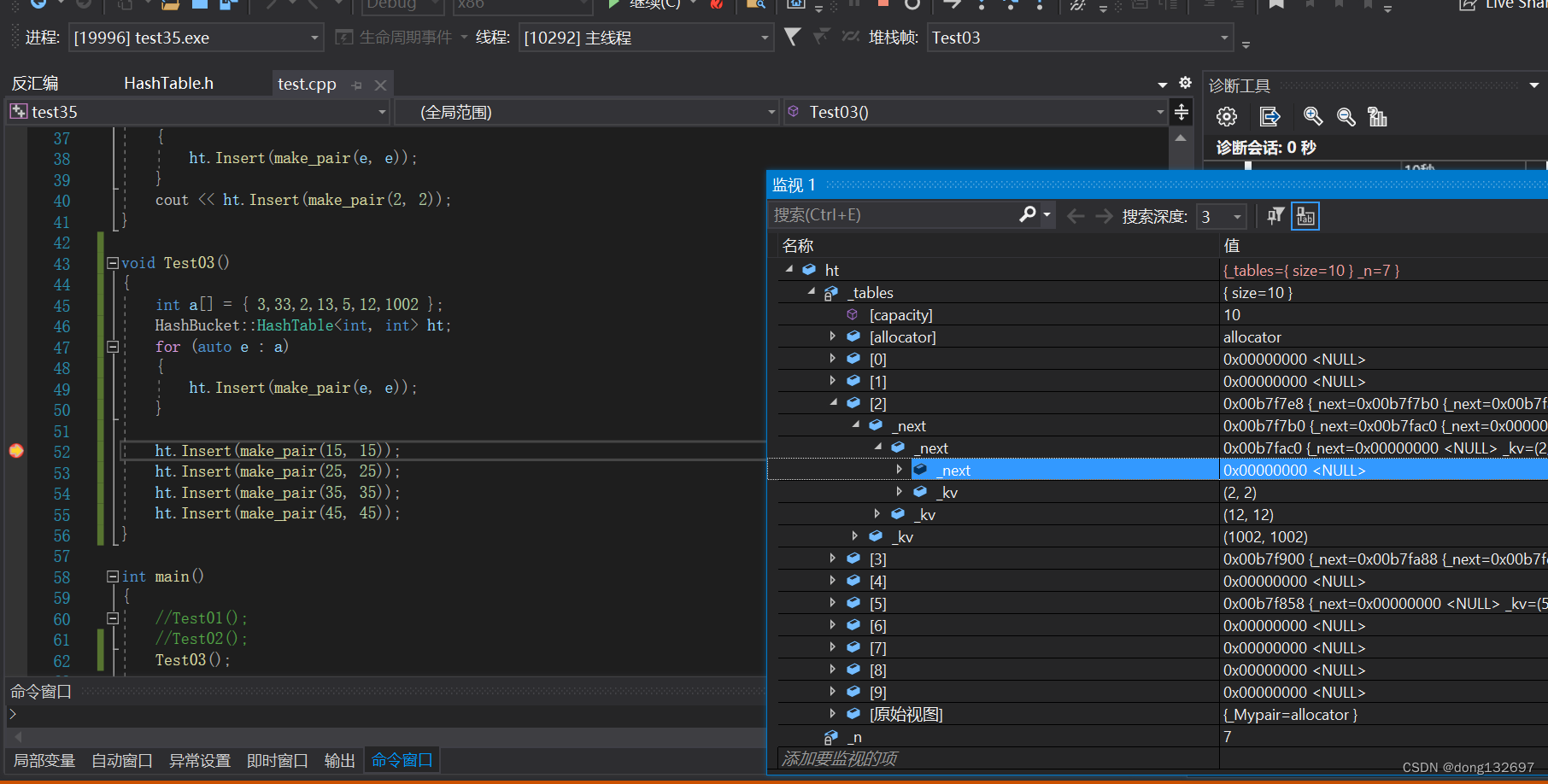Click Watch search forward arrow
This screenshot has width=1548, height=784.
tap(1104, 216)
